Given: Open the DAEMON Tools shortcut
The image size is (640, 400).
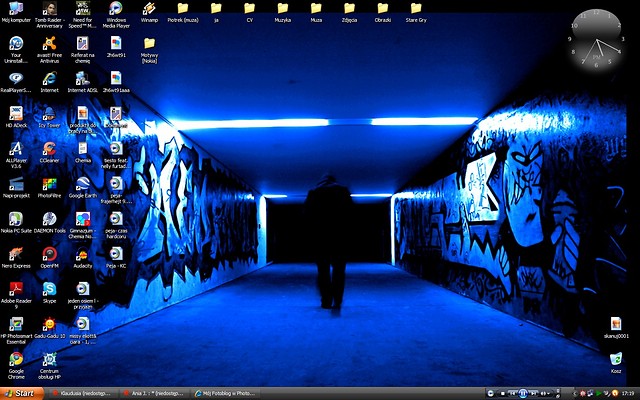Looking at the screenshot, I should (49, 223).
